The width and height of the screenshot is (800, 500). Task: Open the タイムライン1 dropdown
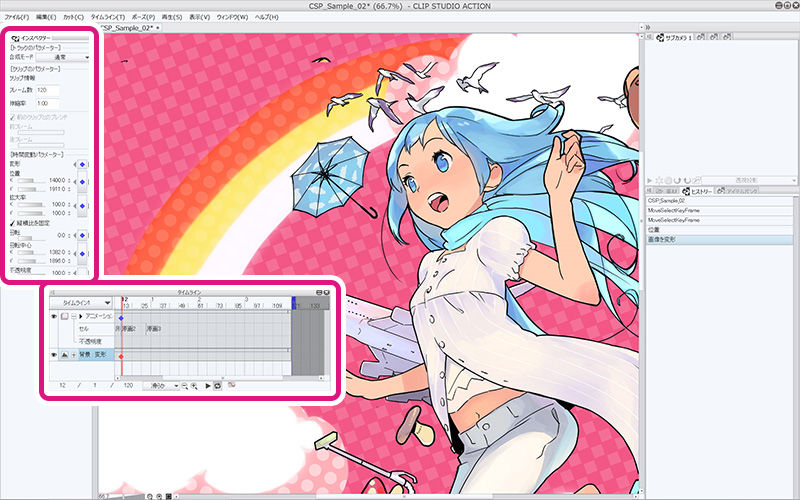[81, 303]
